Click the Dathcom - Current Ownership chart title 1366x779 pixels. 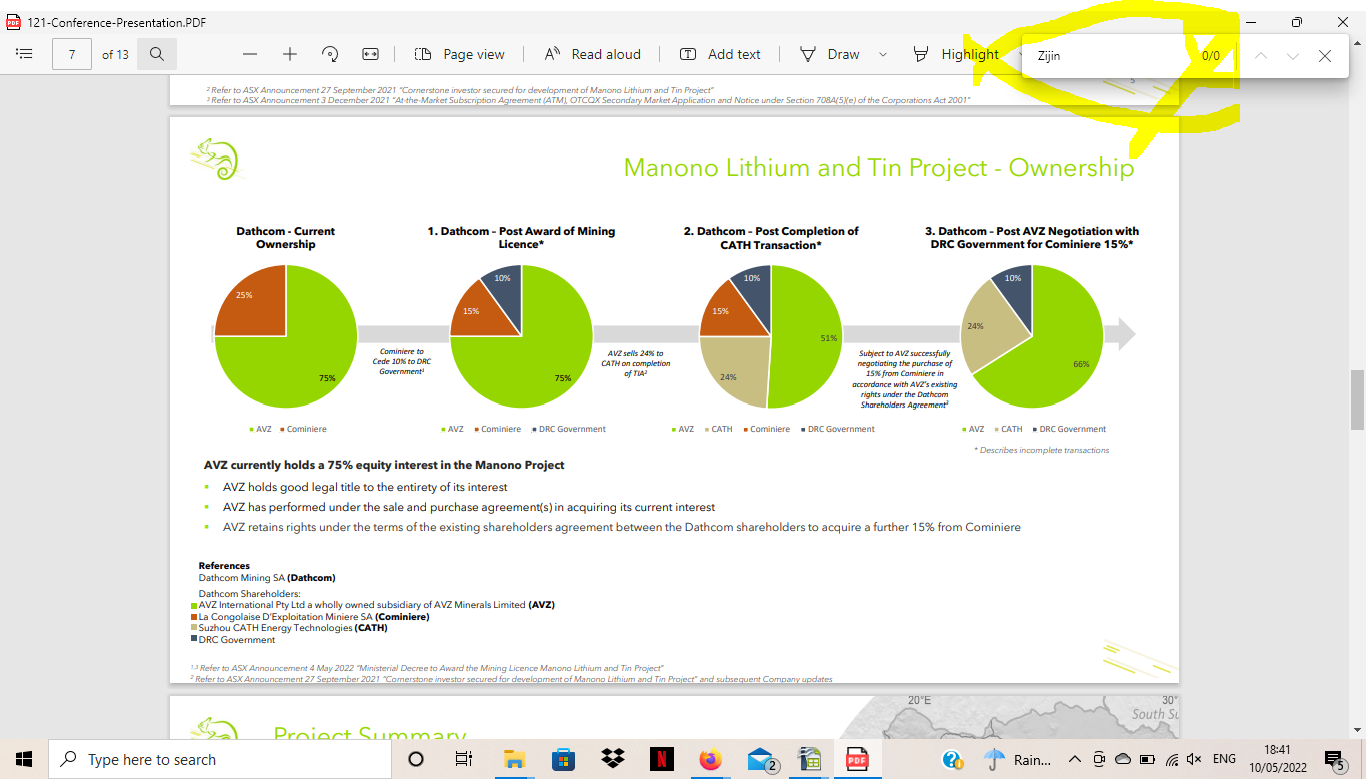[x=286, y=238]
